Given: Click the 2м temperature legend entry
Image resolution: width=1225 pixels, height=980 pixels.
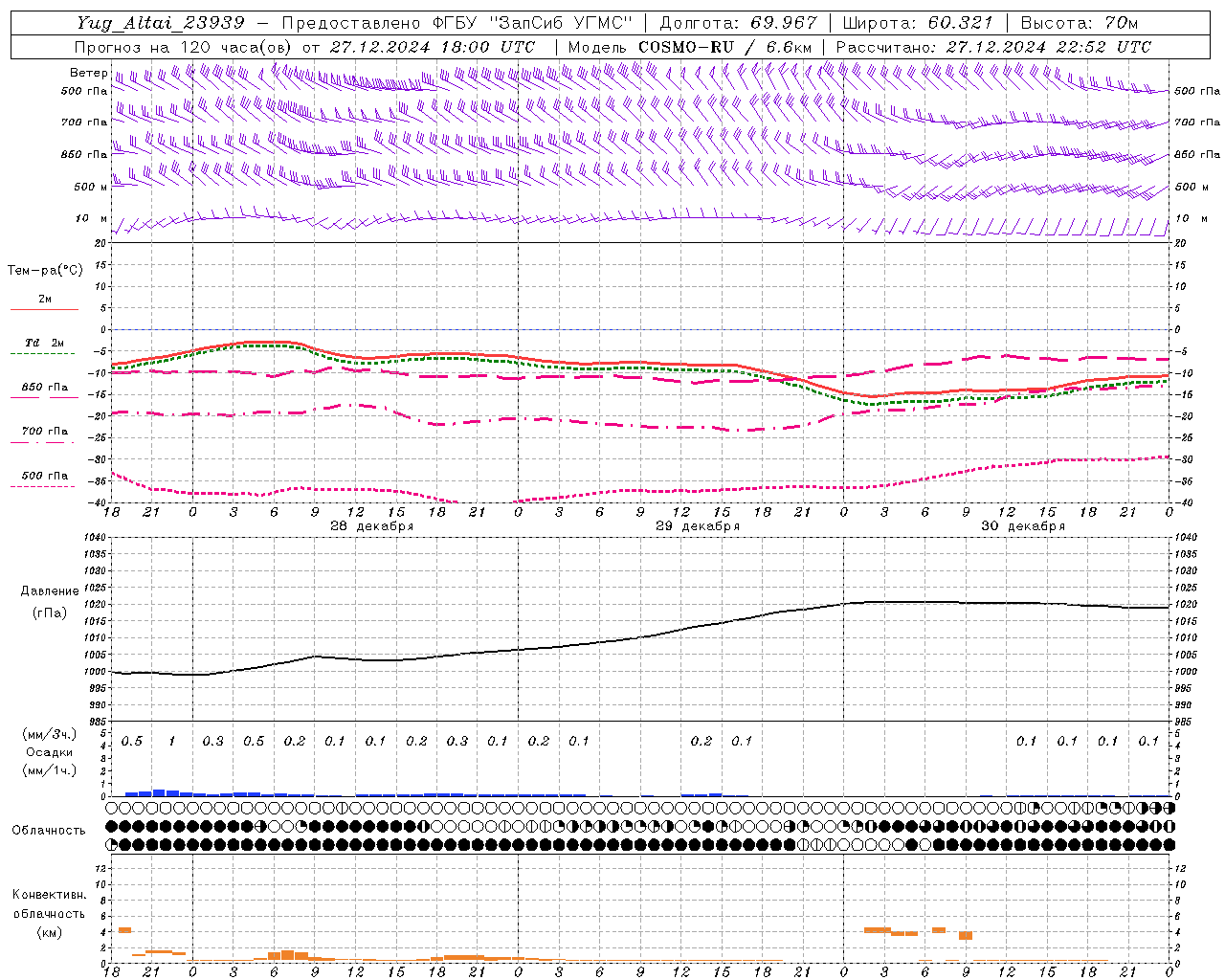Looking at the screenshot, I should (x=45, y=300).
